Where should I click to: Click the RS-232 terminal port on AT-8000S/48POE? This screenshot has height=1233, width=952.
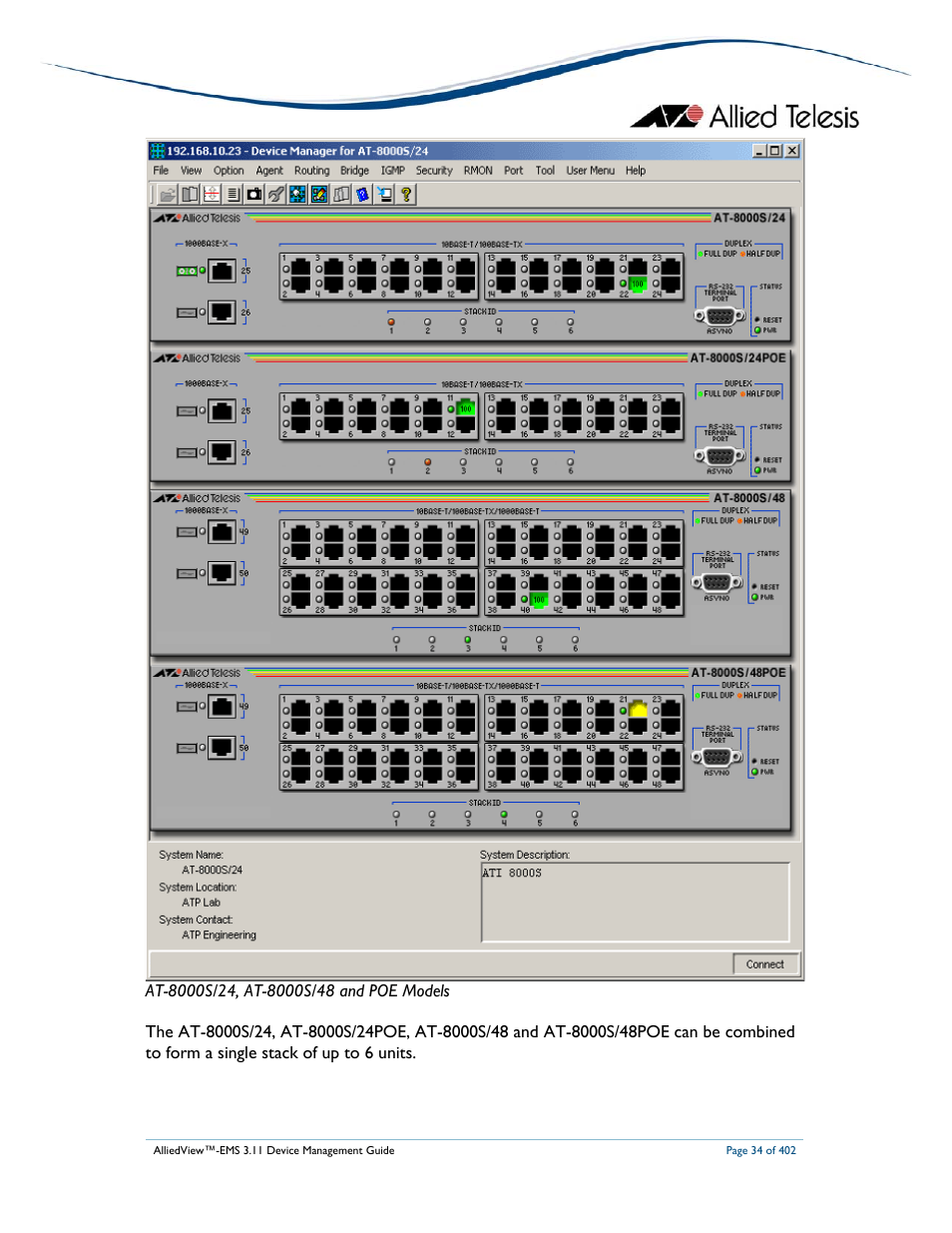coord(716,758)
